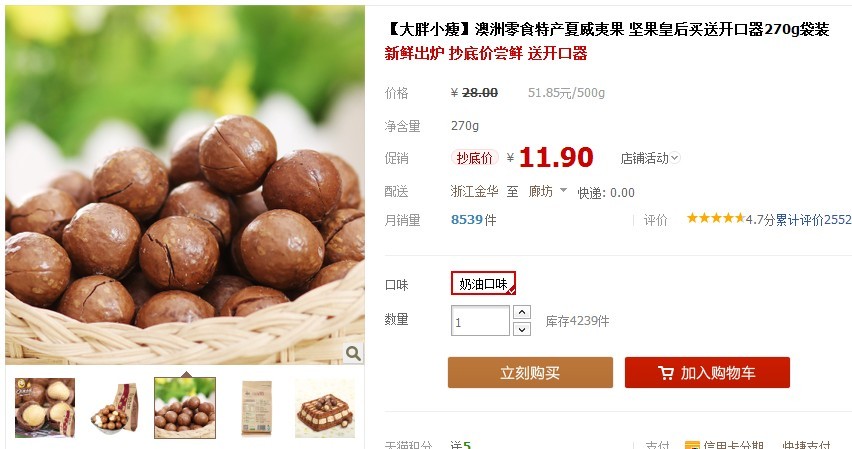This screenshot has height=449, width=852.
Task: Click the 加入购物车 button
Action: (707, 372)
